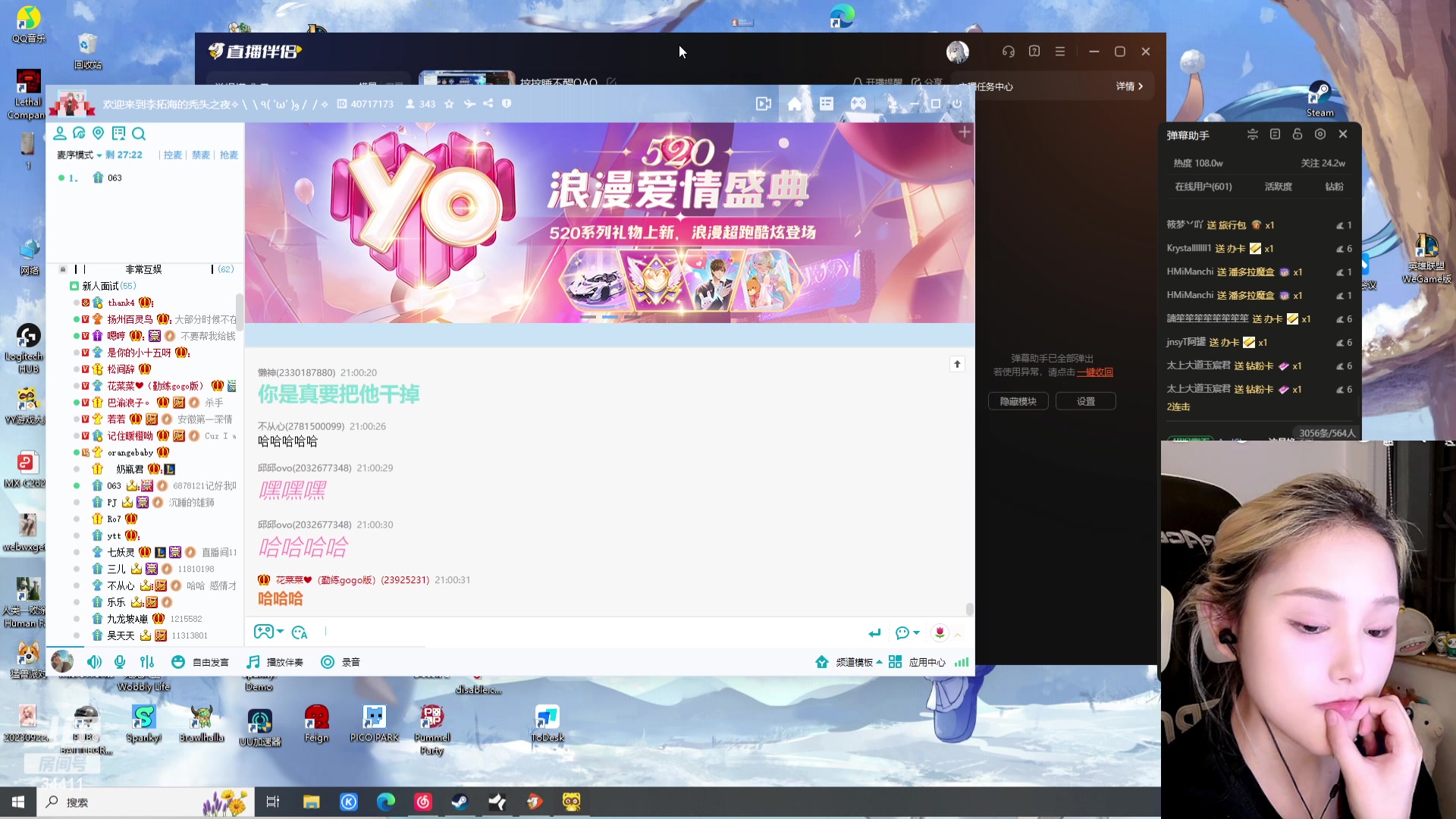Open the gamepad dropdown near chat input

[268, 632]
